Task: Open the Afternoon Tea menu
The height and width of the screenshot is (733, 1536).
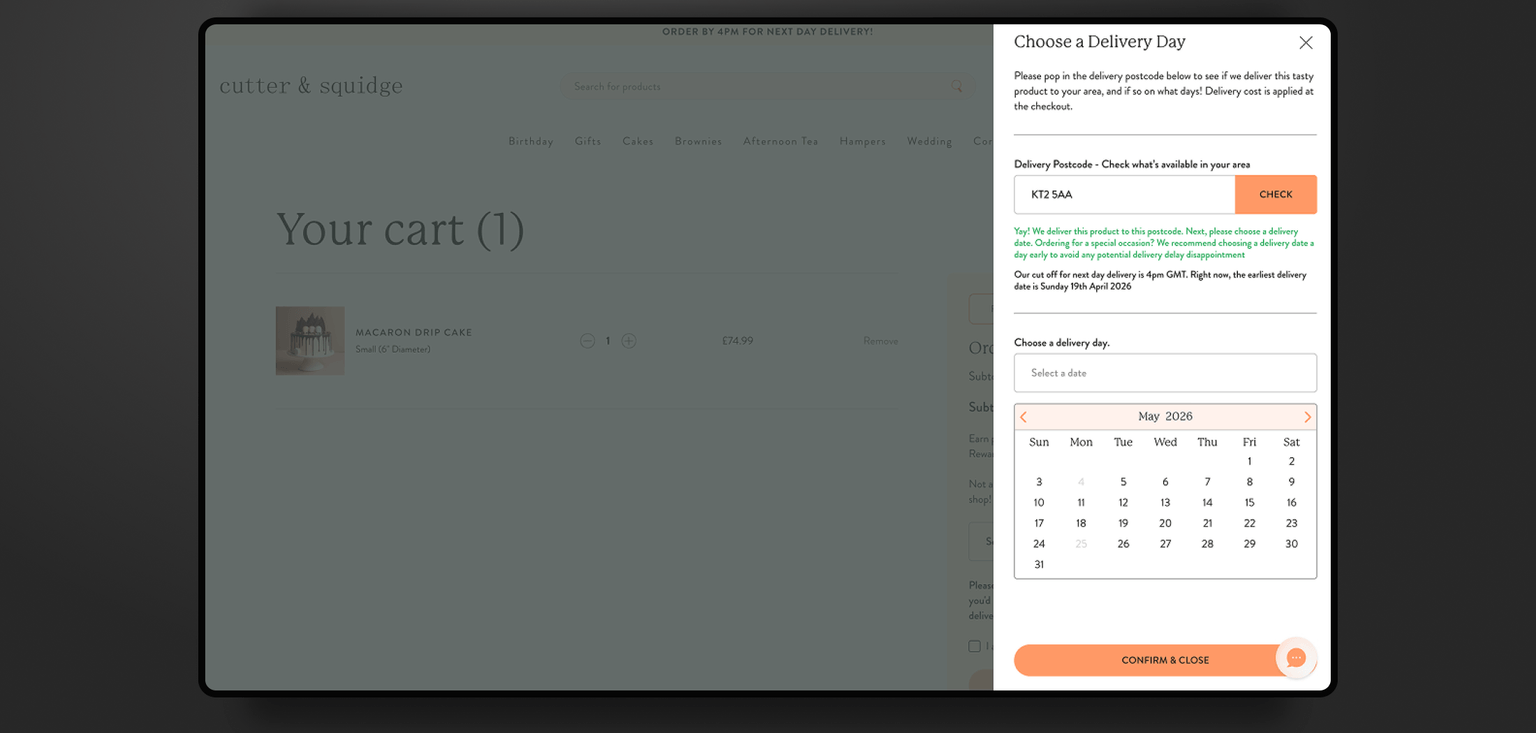Action: pos(780,141)
